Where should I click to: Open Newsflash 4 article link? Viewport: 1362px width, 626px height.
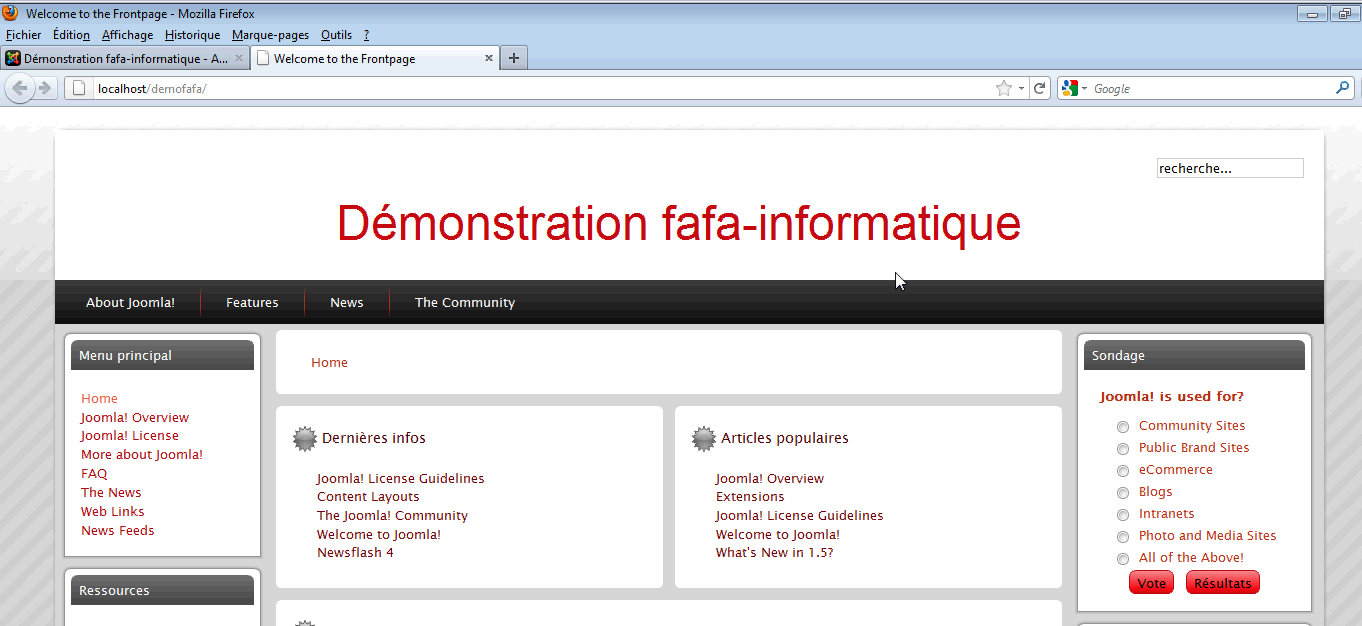coord(355,552)
